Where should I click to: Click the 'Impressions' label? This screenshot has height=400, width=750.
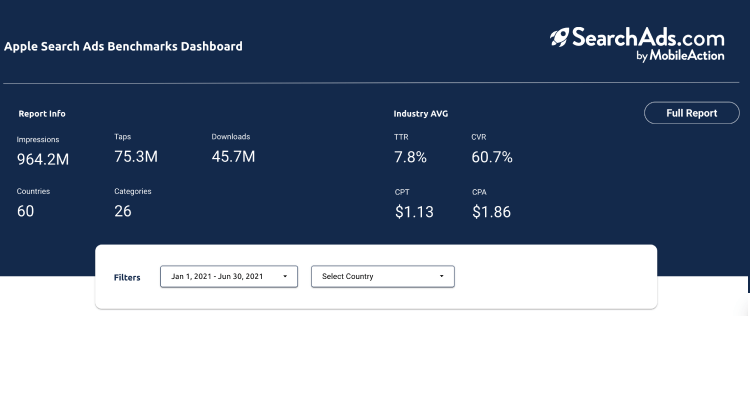tap(38, 140)
